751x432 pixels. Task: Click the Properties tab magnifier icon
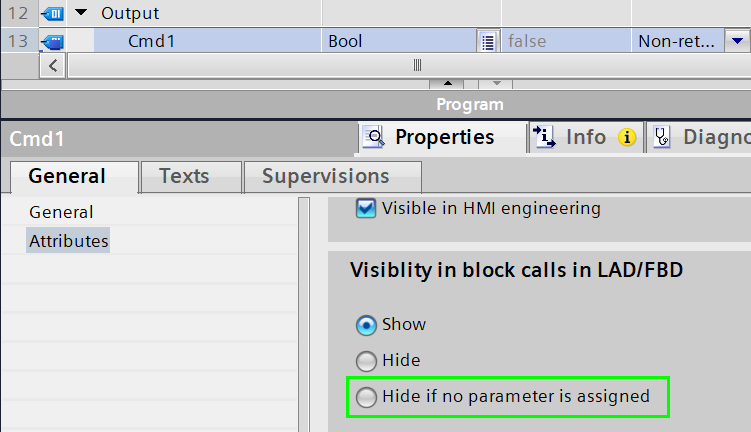pyautogui.click(x=373, y=138)
